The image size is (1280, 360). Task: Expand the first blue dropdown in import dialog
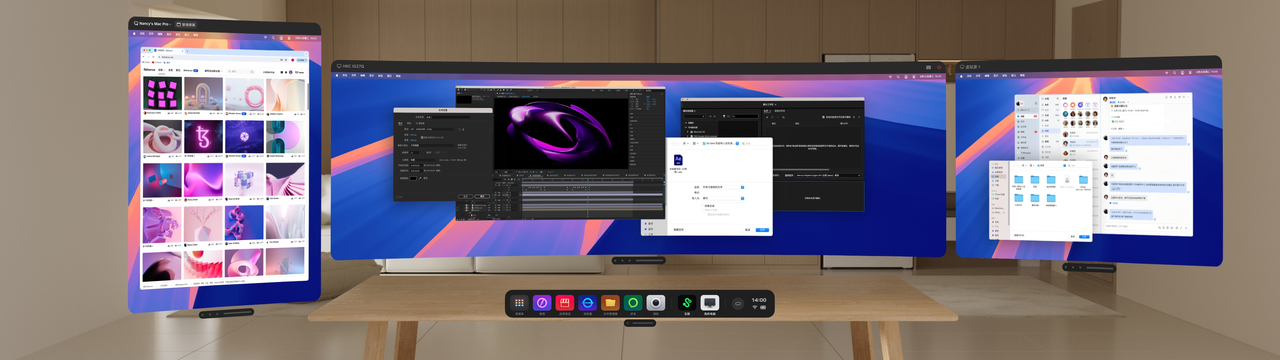[742, 187]
